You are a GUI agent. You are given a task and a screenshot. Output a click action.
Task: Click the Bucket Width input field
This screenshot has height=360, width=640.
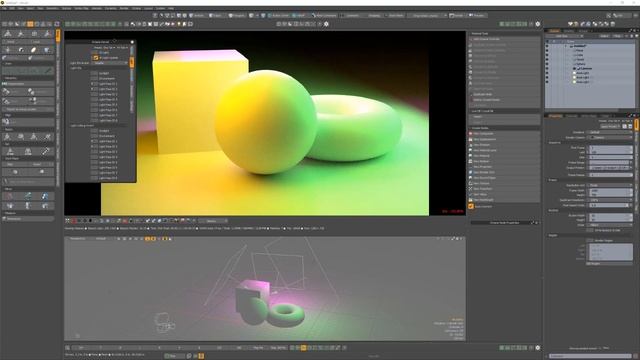click(610, 215)
